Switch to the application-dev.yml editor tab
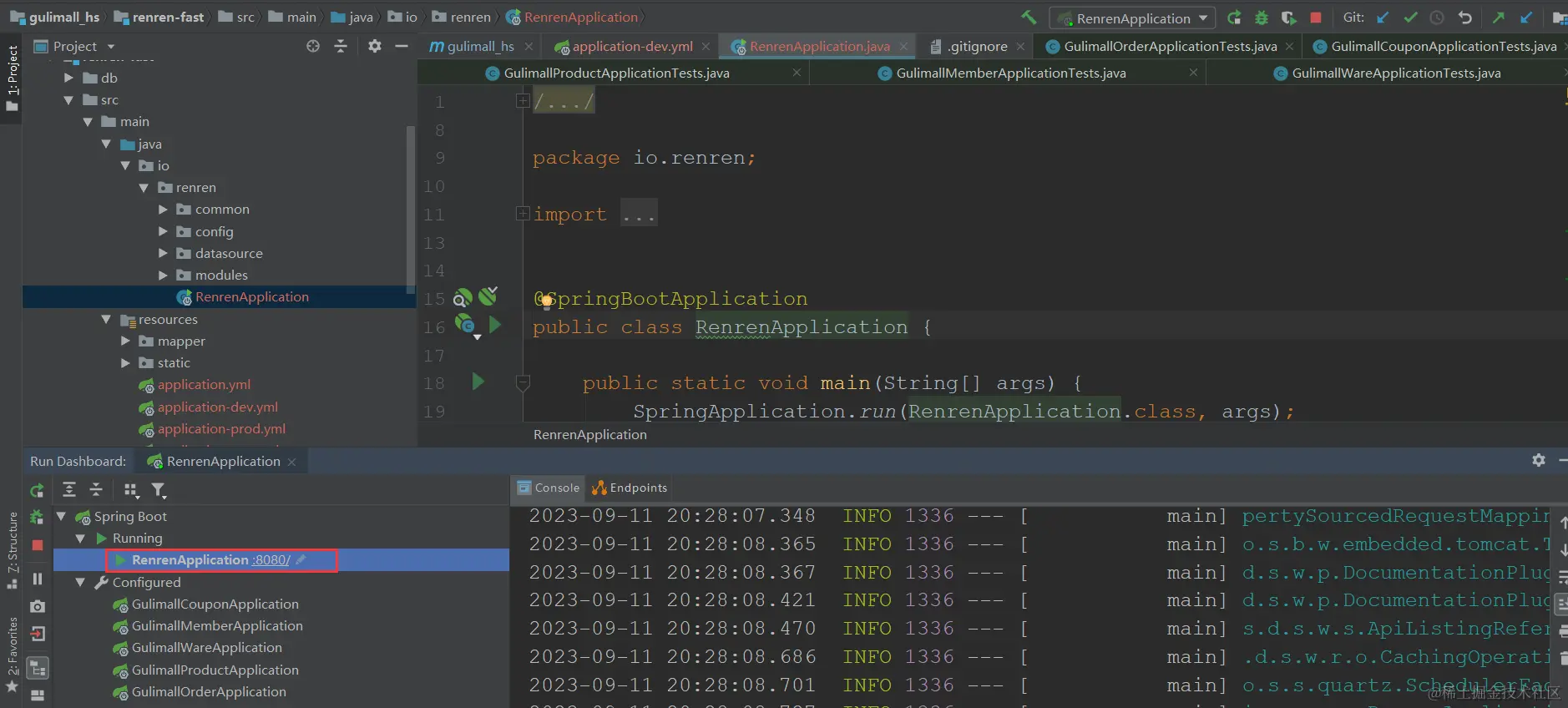The width and height of the screenshot is (1568, 708). (632, 47)
